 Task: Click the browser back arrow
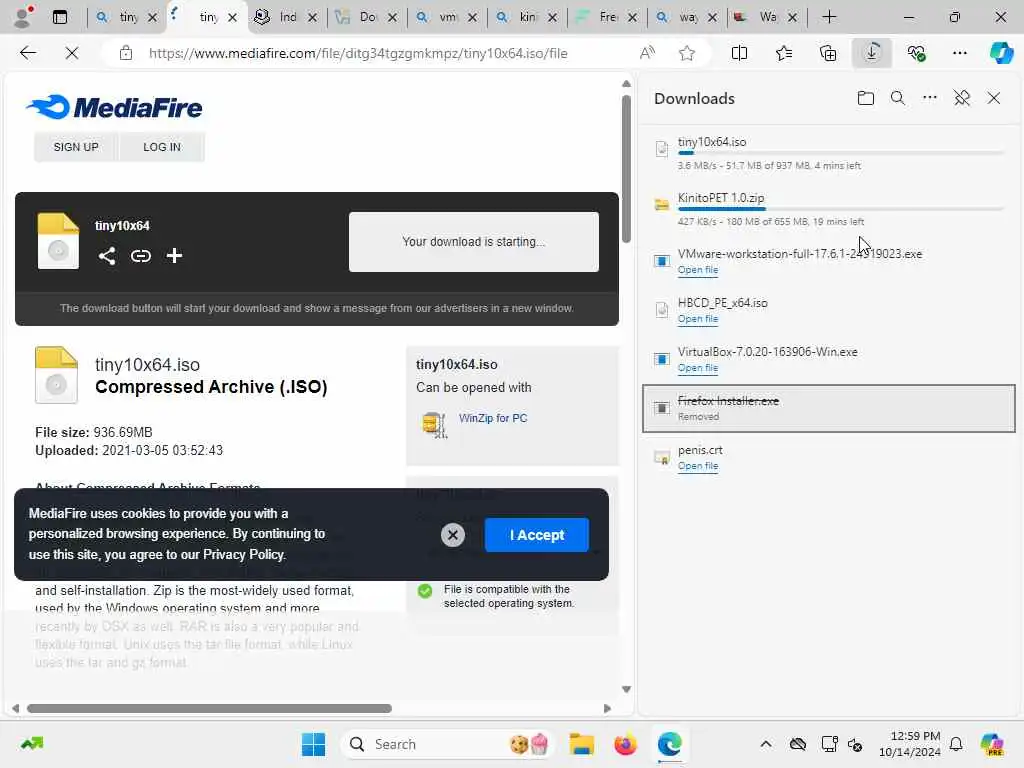coord(28,53)
